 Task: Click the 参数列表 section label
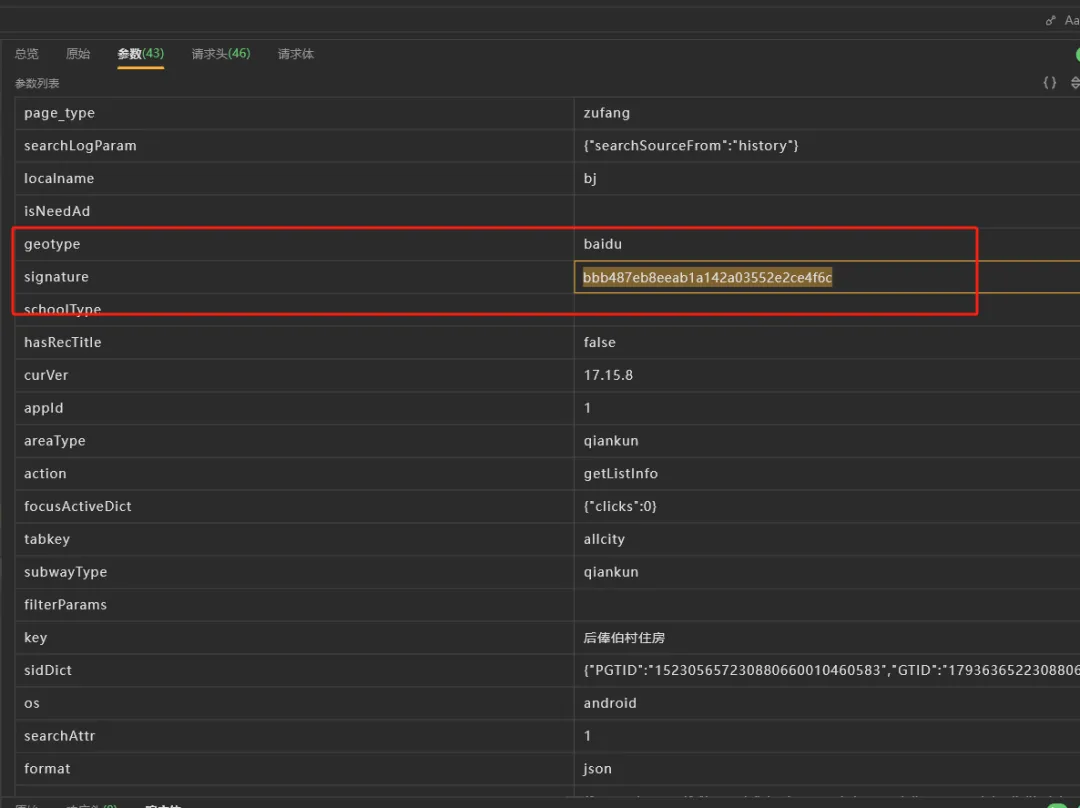click(37, 83)
